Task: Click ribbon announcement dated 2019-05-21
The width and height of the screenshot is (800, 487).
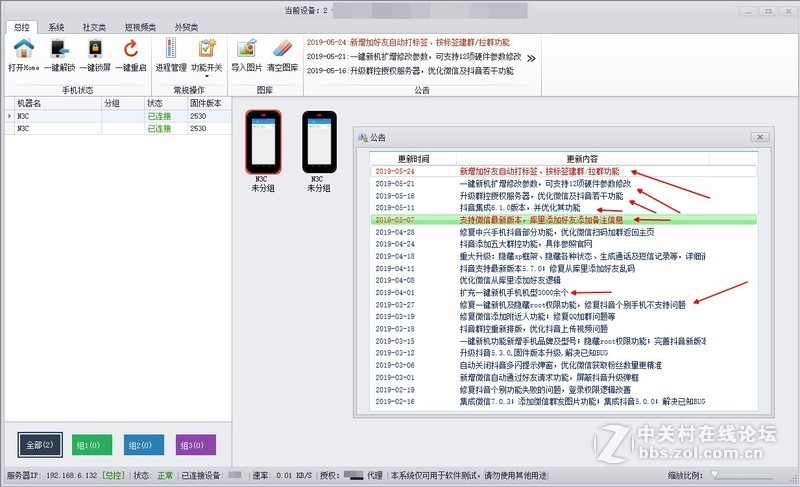Action: pos(414,57)
